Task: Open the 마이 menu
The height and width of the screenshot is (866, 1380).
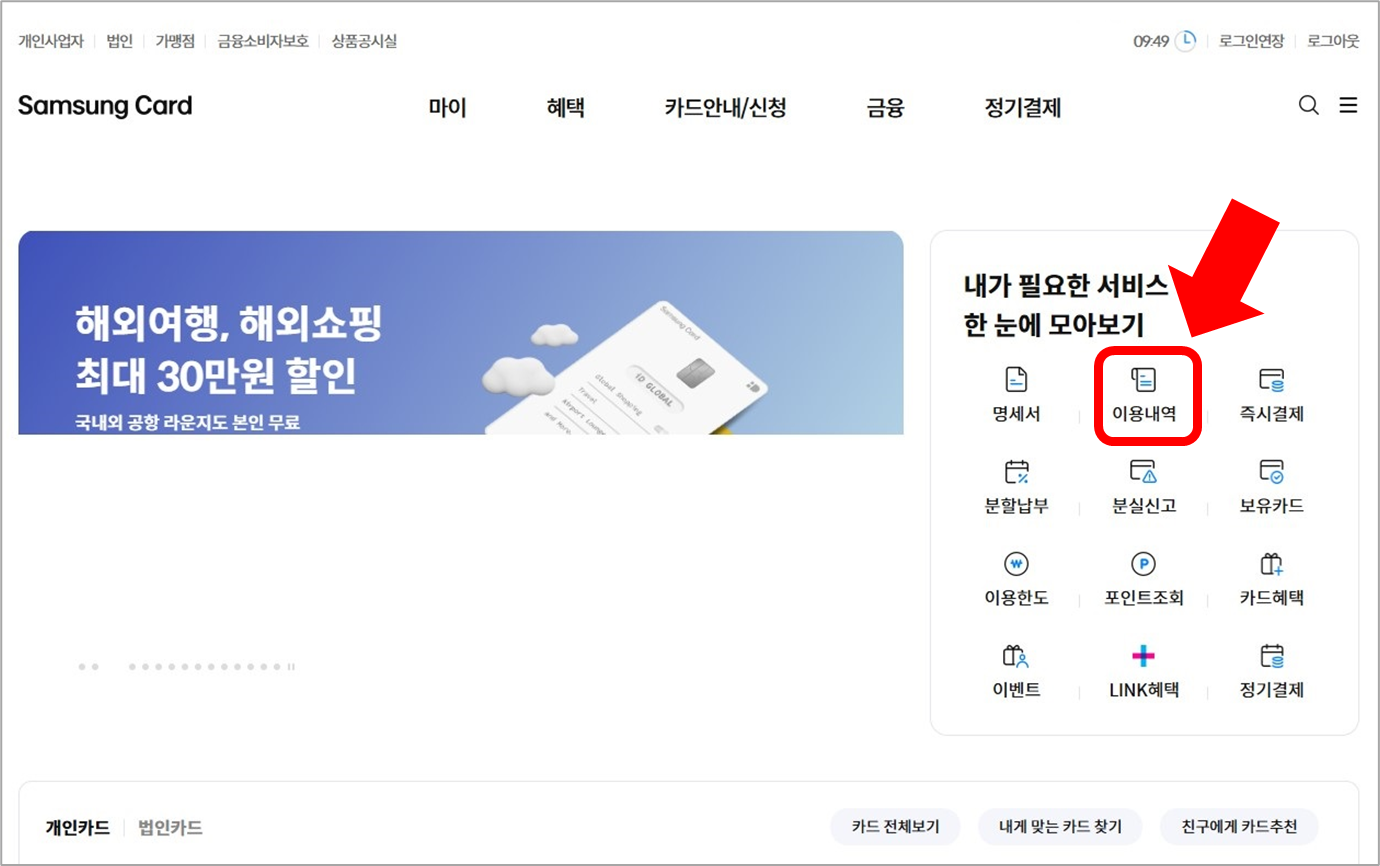Action: pos(448,107)
